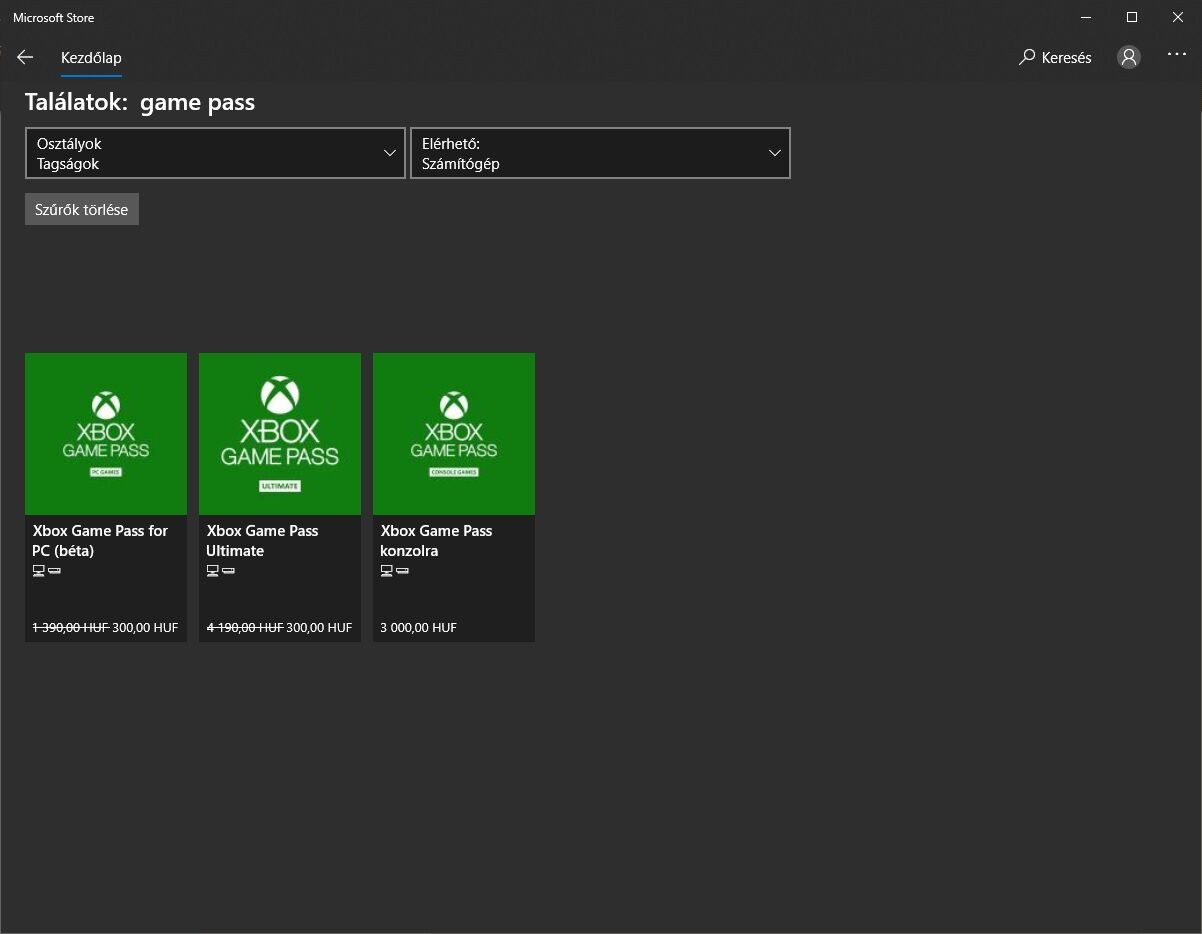
Task: Select title Xbox Game Pass Ultimate
Action: tap(262, 541)
